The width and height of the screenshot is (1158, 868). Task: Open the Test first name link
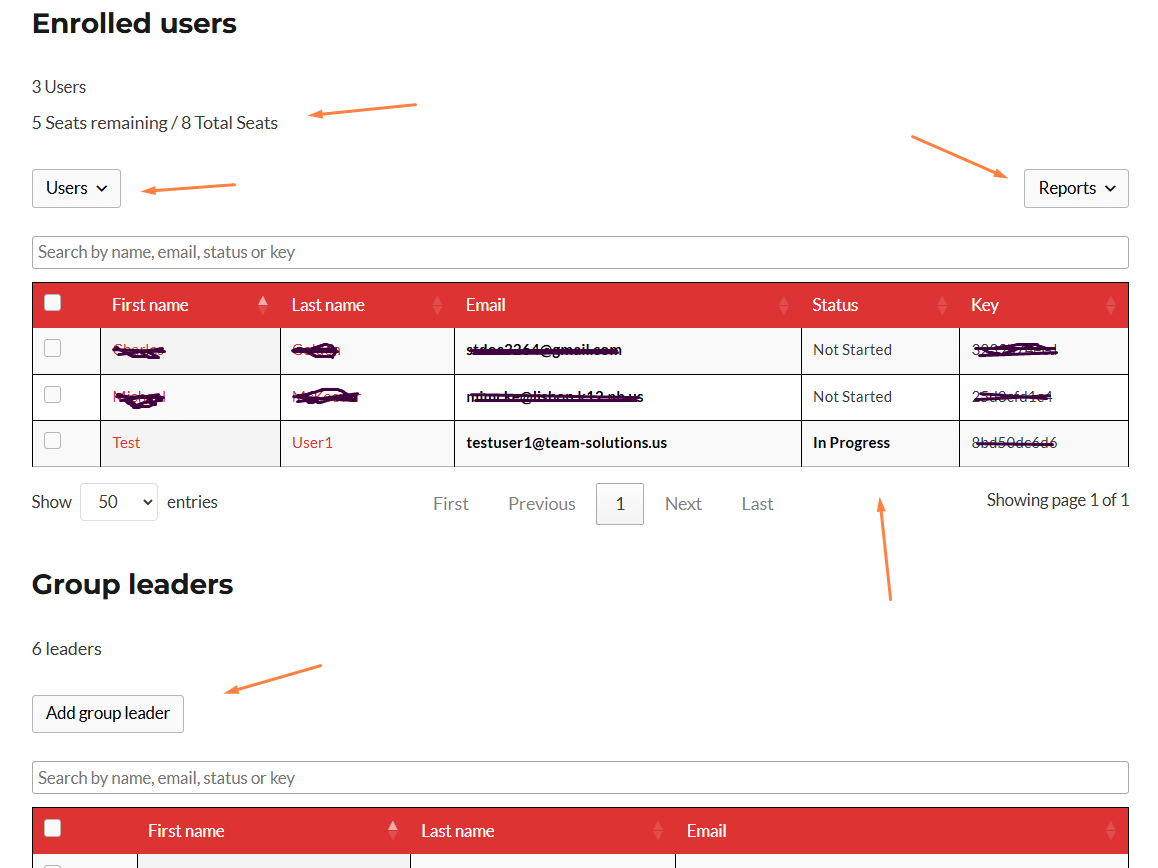coord(126,443)
